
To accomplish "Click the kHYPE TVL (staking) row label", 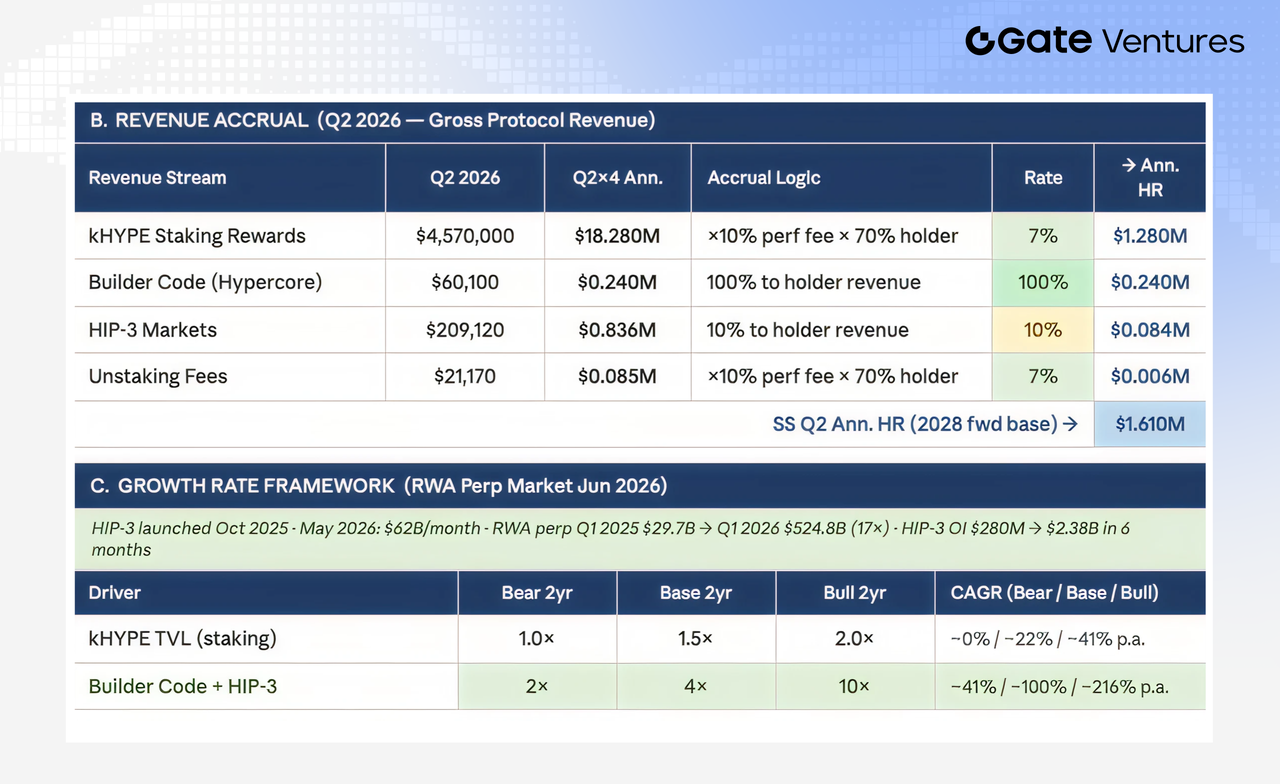I will pyautogui.click(x=182, y=639).
